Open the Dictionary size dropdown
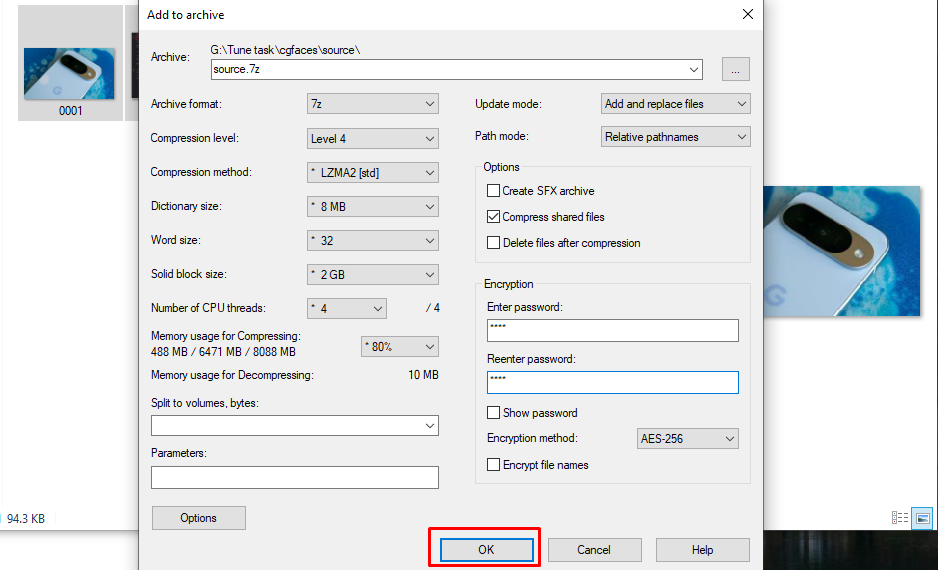938x570 pixels. click(x=373, y=206)
